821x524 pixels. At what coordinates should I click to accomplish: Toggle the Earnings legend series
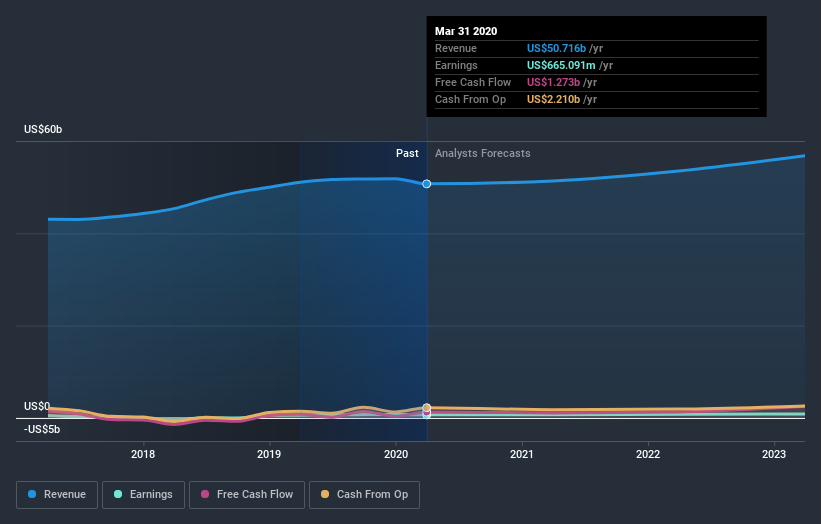[143, 495]
